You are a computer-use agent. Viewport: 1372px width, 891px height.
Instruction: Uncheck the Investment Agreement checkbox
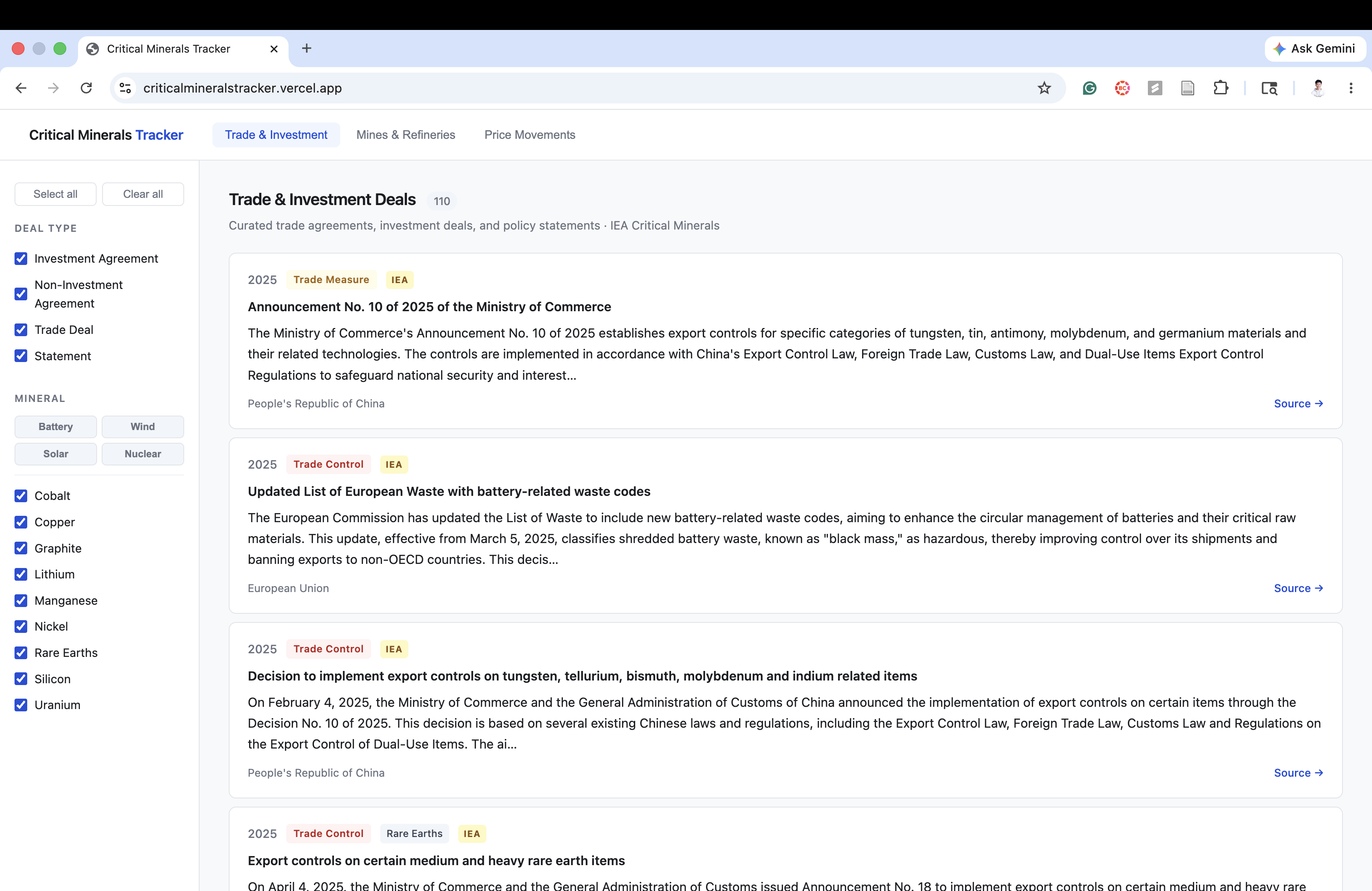pos(21,259)
